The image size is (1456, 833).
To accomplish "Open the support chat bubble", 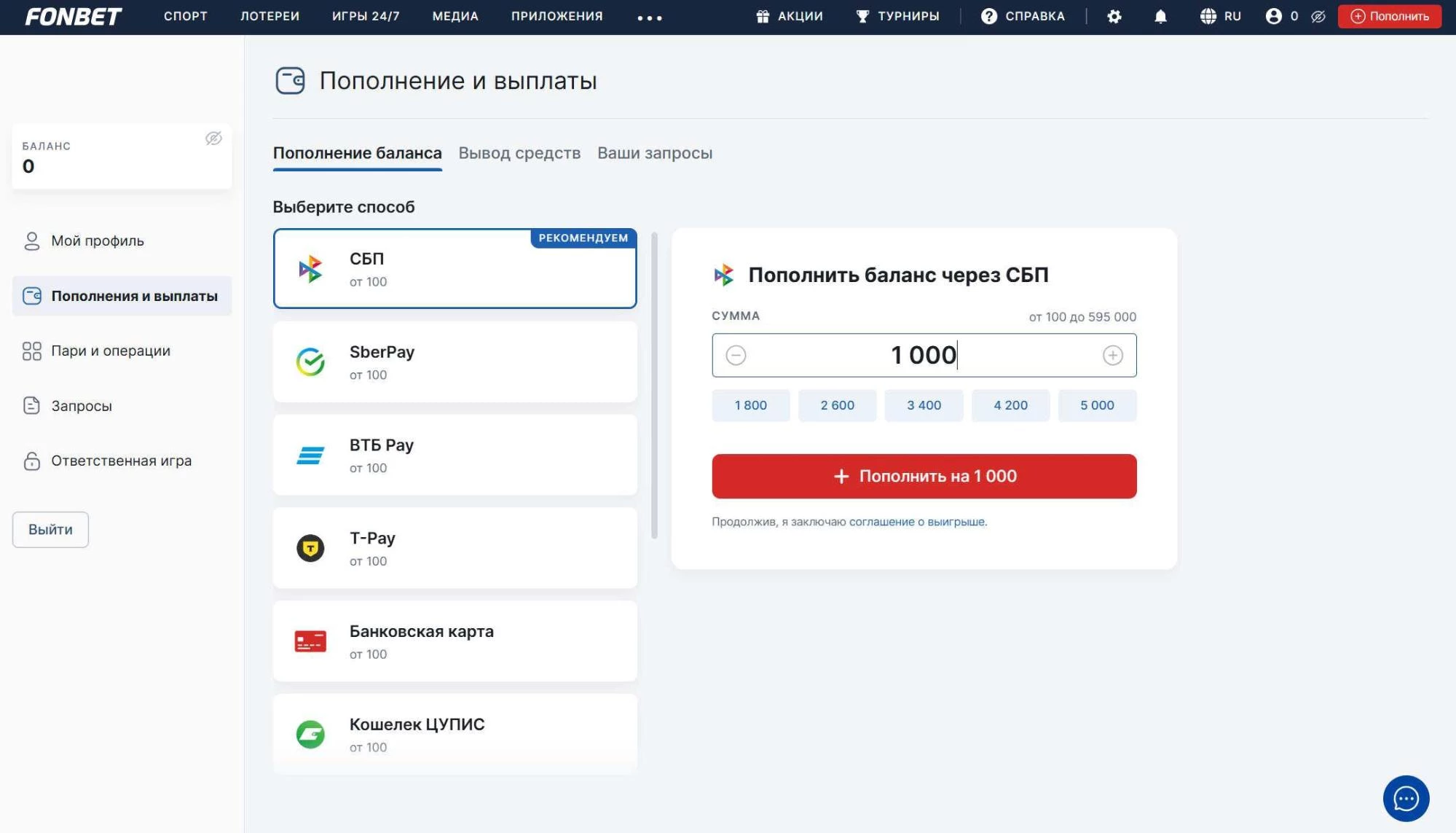I will (x=1406, y=798).
